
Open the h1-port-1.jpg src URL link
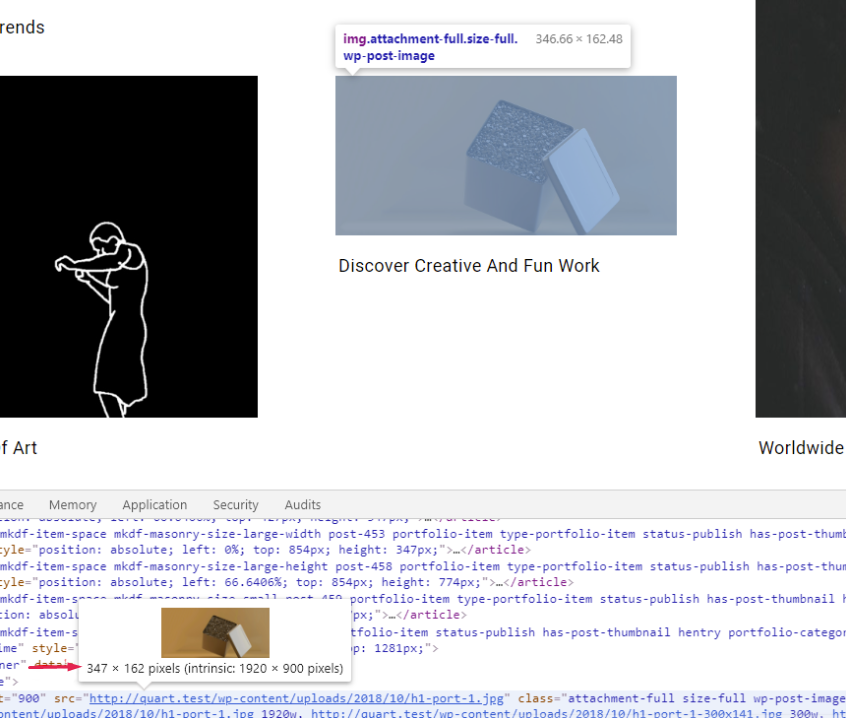coord(299,697)
